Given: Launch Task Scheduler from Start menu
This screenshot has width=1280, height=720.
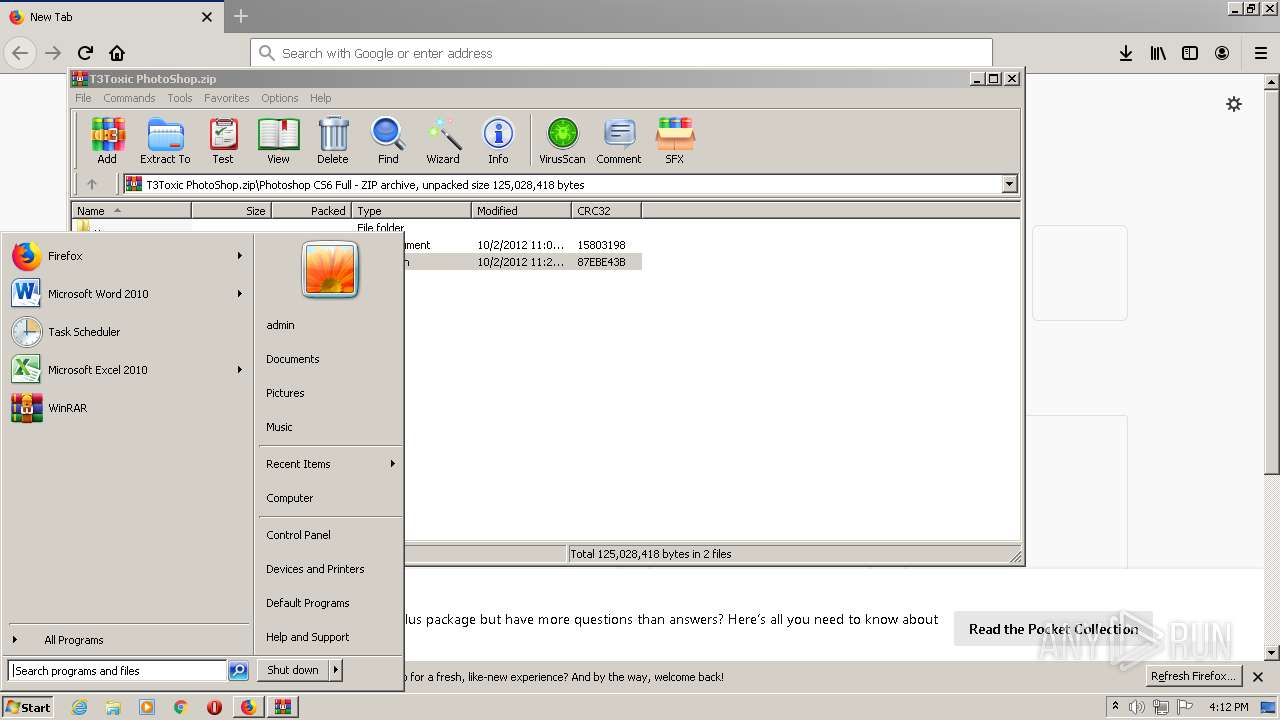Looking at the screenshot, I should [126, 332].
